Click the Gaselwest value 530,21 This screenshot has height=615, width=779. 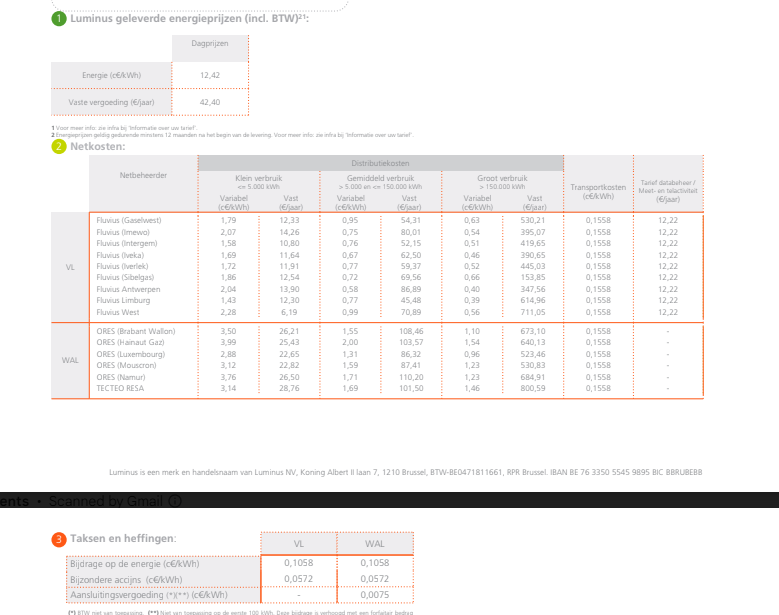pos(533,220)
